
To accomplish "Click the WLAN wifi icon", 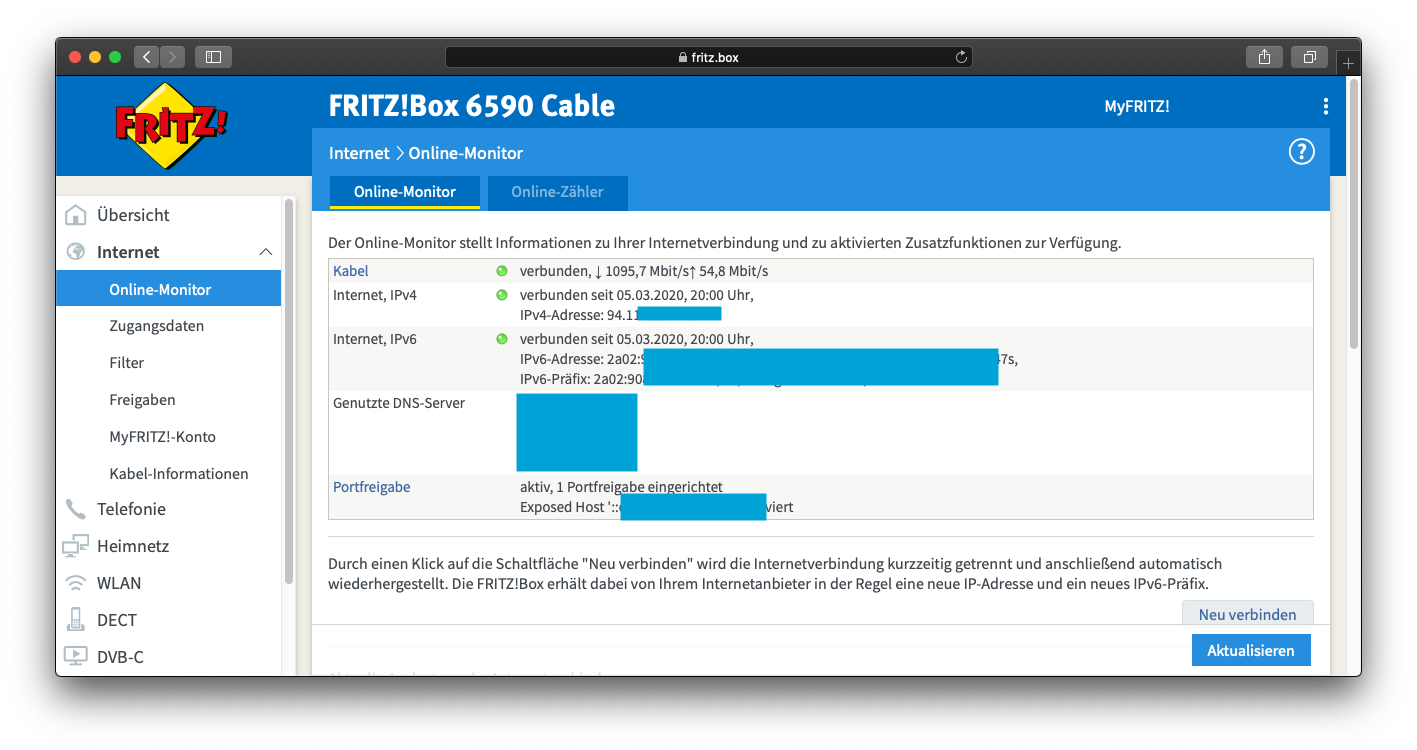I will point(75,583).
